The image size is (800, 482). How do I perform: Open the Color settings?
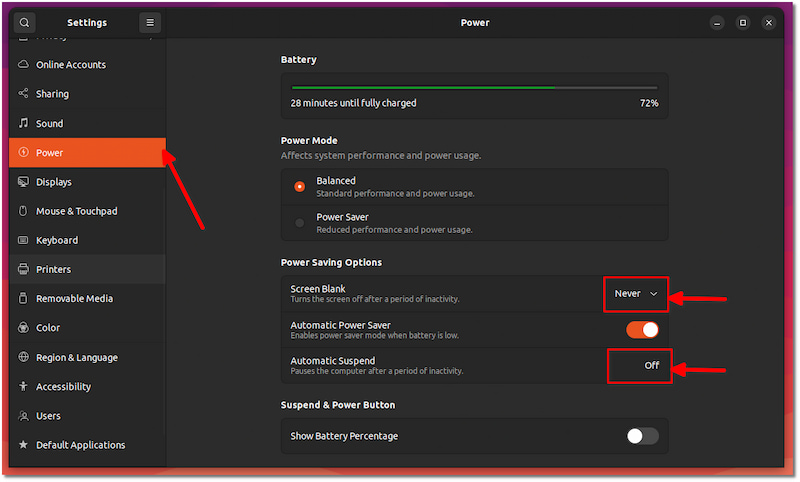click(x=87, y=328)
